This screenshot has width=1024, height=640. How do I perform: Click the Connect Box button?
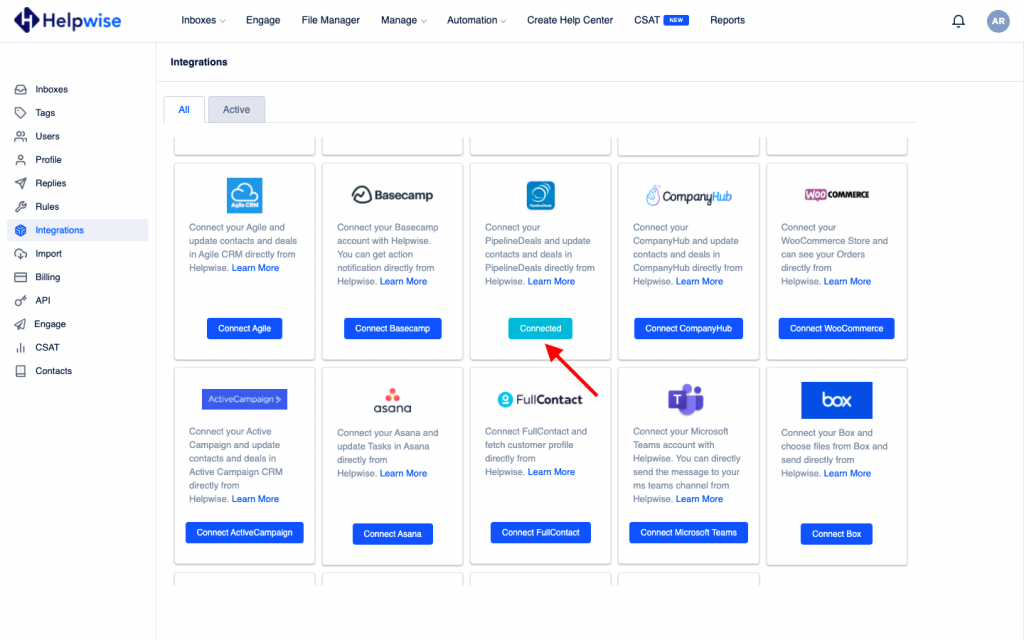[x=837, y=534]
